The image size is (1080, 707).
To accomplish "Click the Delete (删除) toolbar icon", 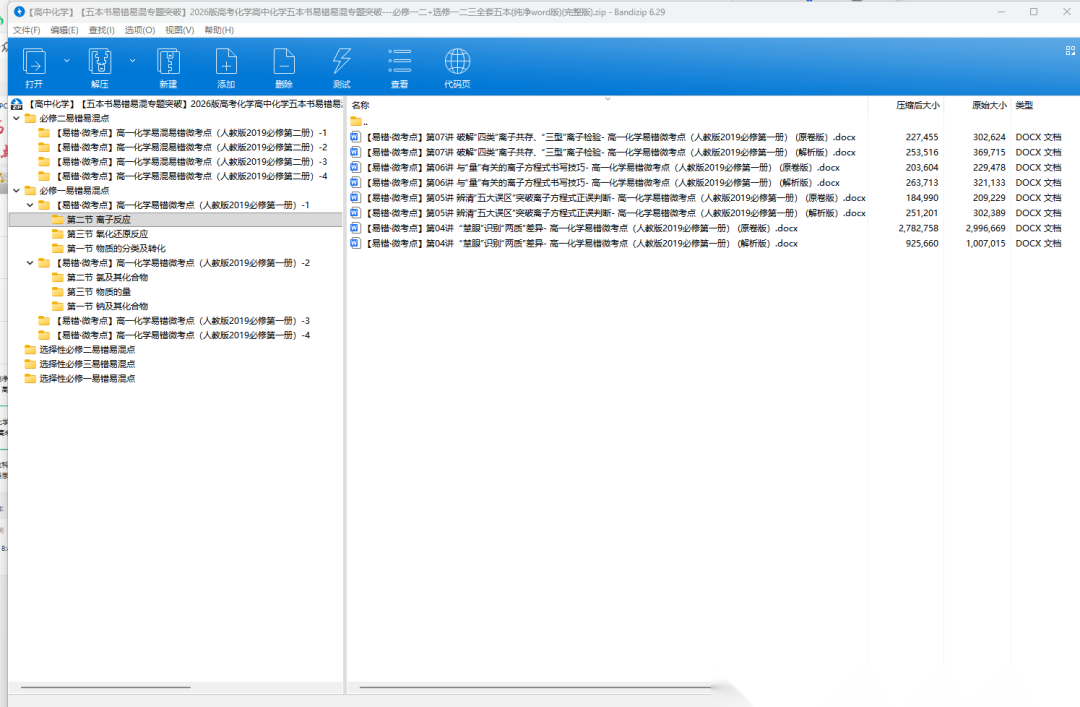I will pos(284,64).
